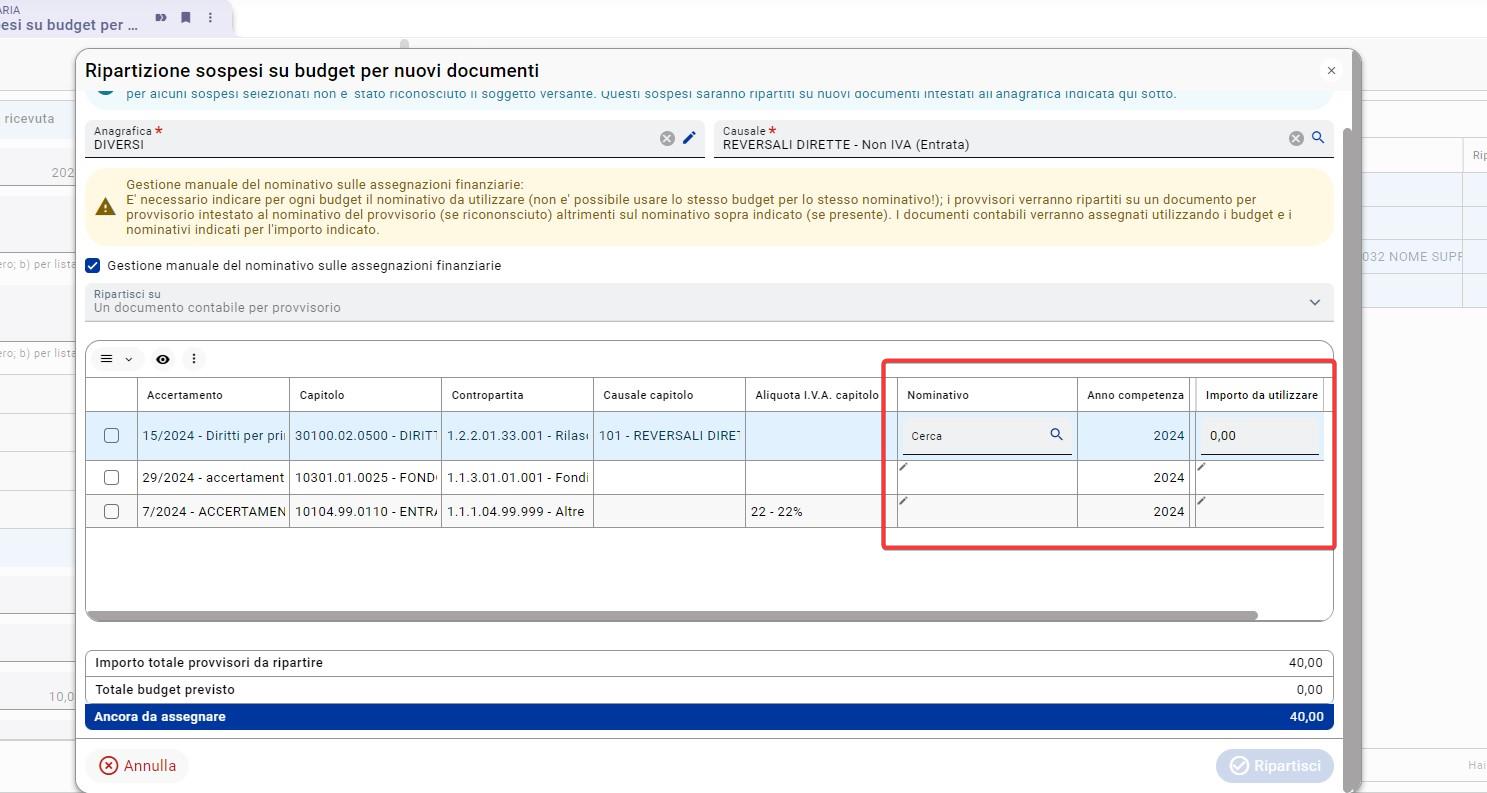Viewport: 1487px width, 793px height.
Task: Click cell 10301.01.0025 - FOND
Action: (x=365, y=478)
